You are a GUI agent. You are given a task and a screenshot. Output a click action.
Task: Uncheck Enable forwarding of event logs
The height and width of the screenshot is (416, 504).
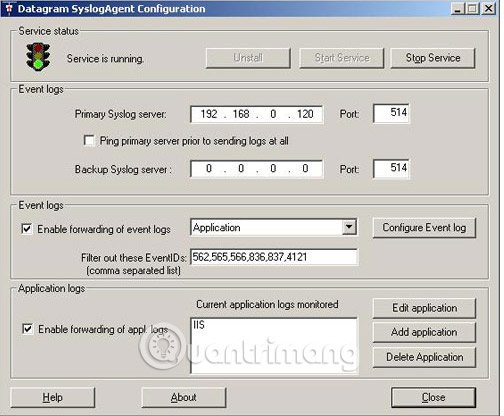pos(27,229)
